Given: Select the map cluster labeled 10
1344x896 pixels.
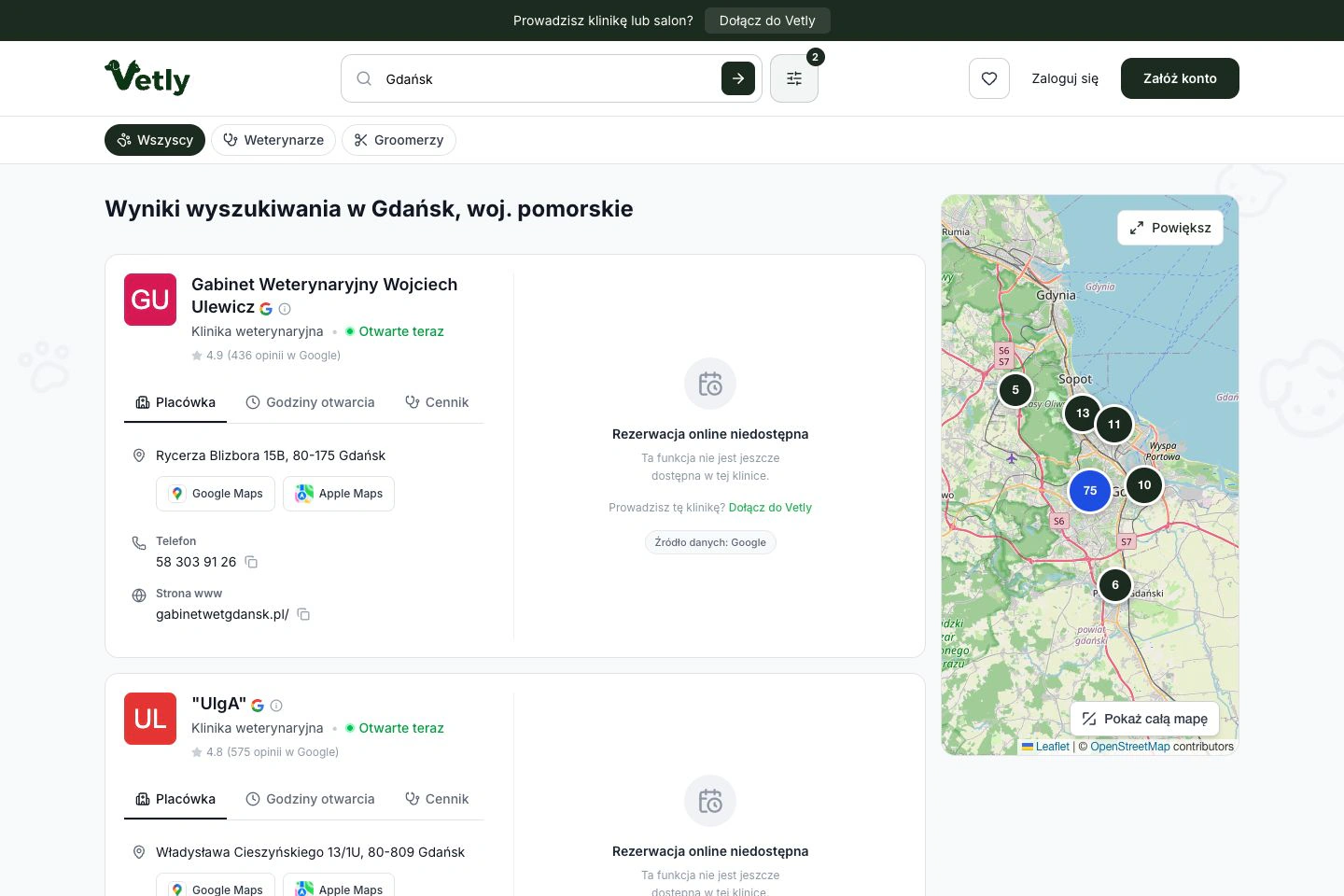Looking at the screenshot, I should [1144, 484].
